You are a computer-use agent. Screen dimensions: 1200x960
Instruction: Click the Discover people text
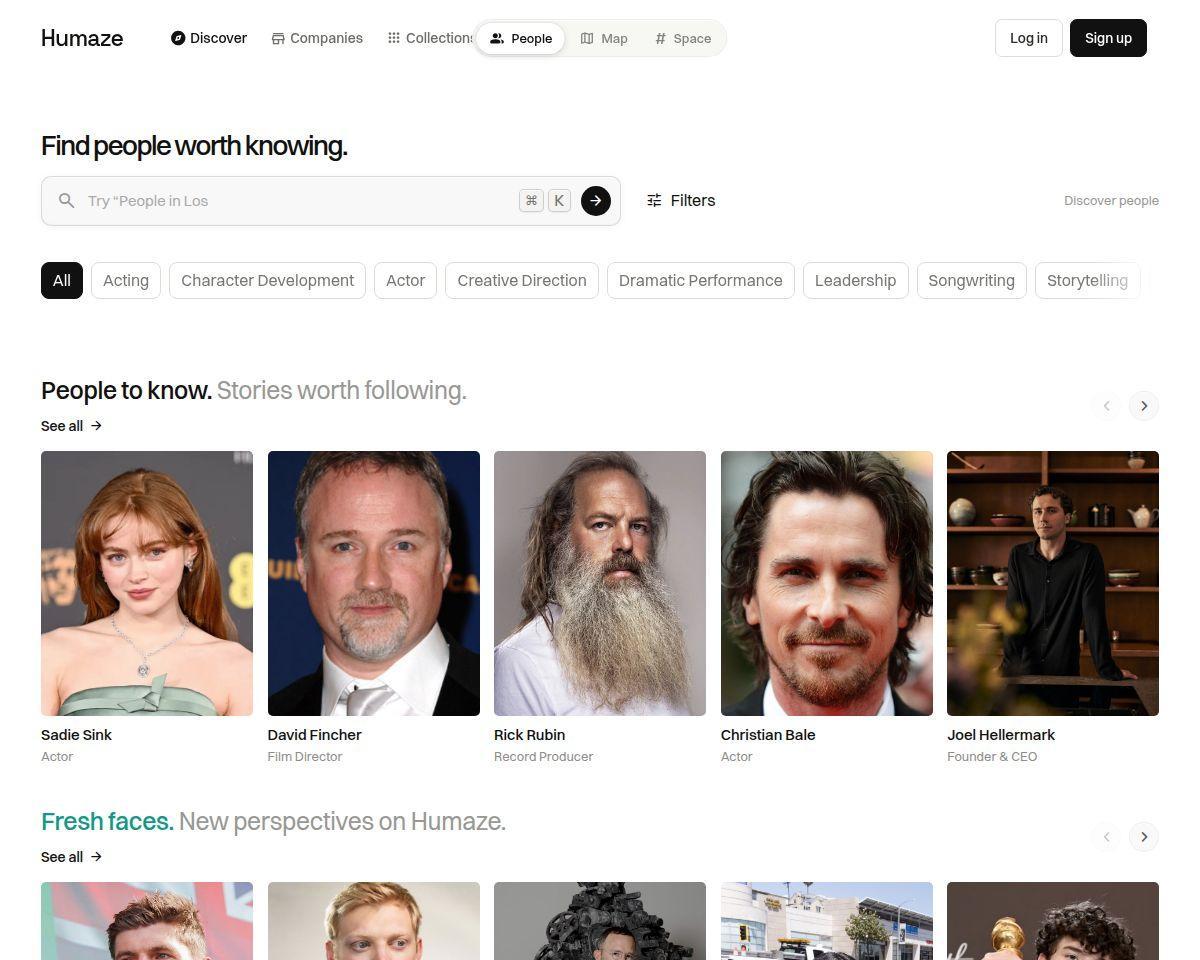[1111, 201]
